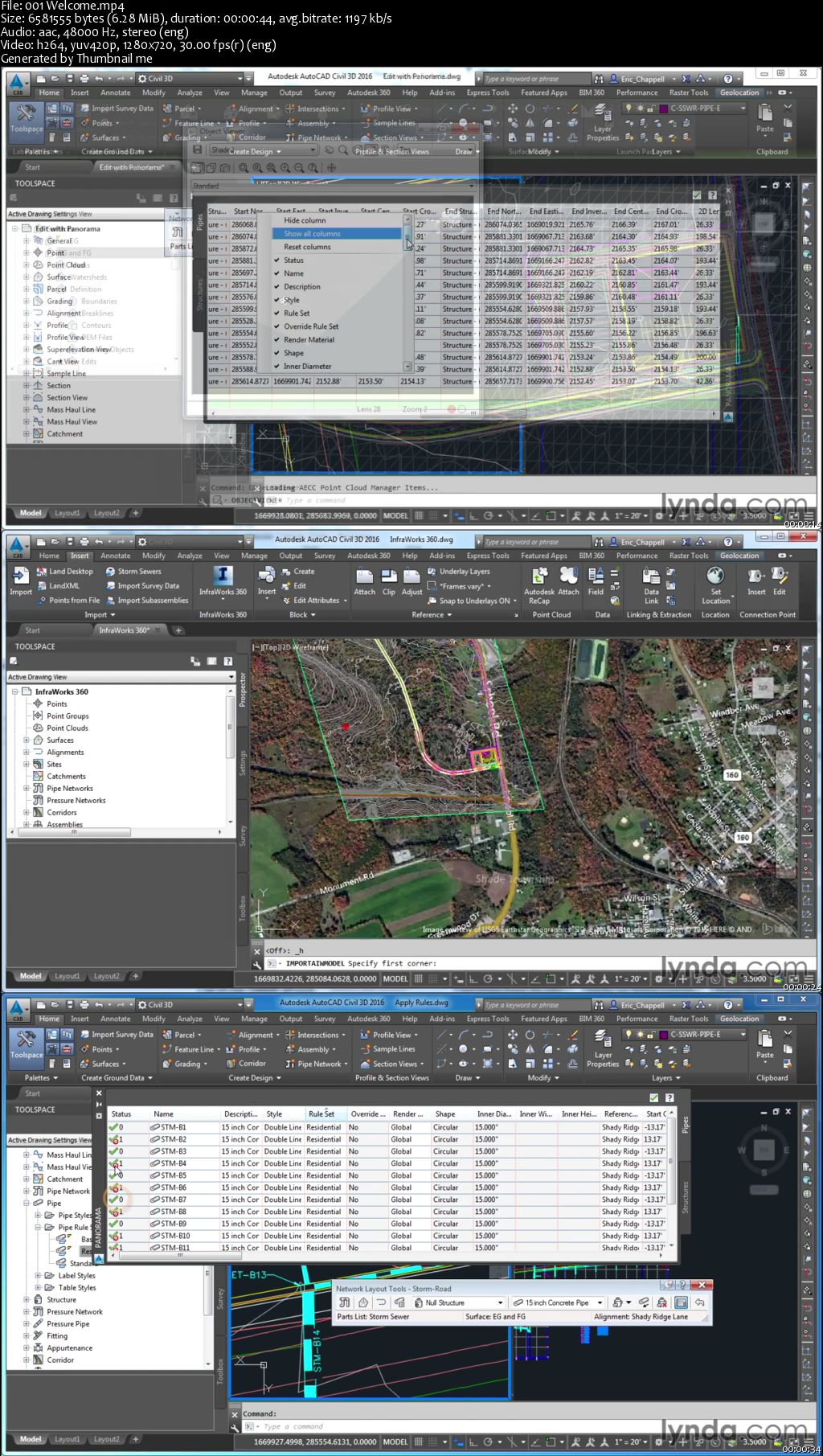The image size is (823, 1456).
Task: Open Annotate ribbon tab in InfraWorks 360.dwg window
Action: coord(116,556)
